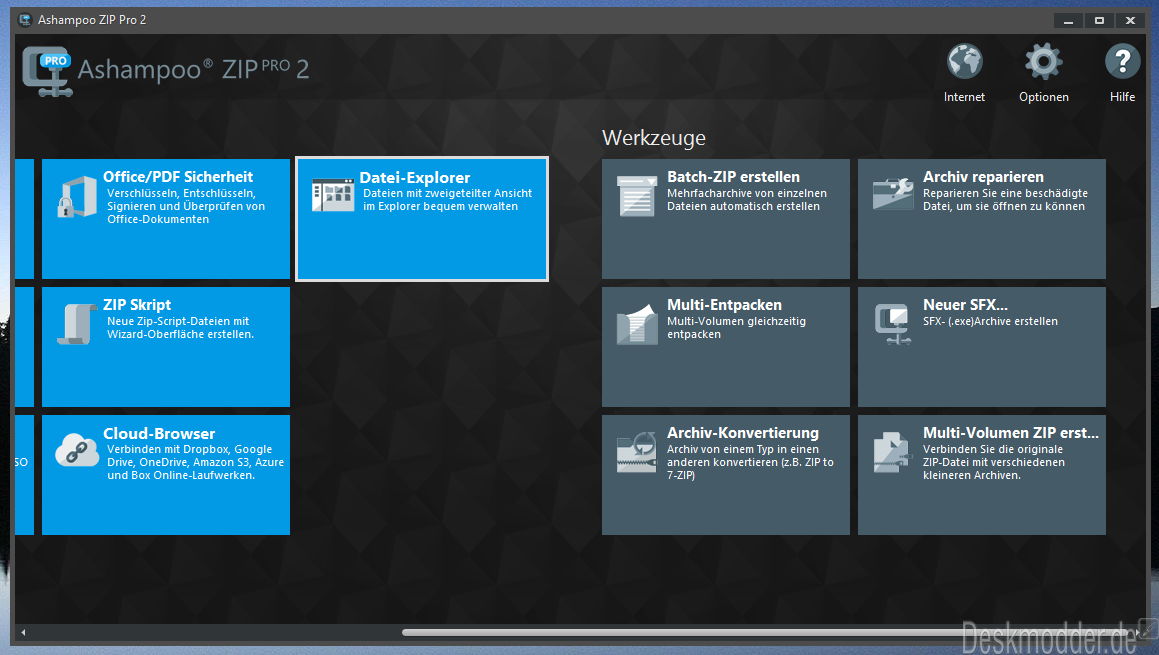This screenshot has height=655, width=1159.
Task: Open the Internet globe icon
Action: point(965,61)
